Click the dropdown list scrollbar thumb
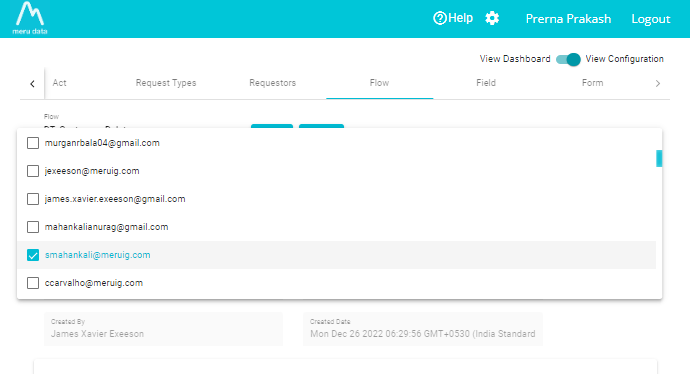This screenshot has width=690, height=374. click(x=659, y=158)
